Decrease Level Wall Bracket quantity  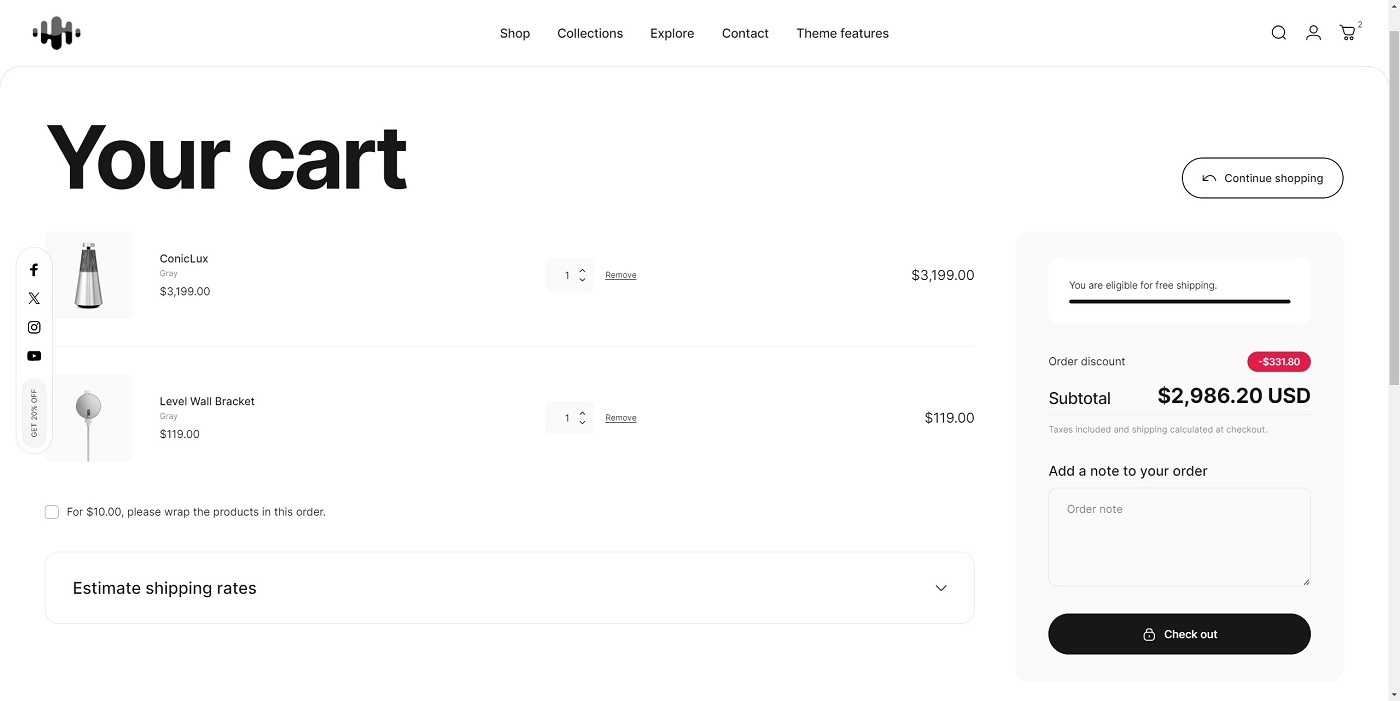tap(582, 422)
